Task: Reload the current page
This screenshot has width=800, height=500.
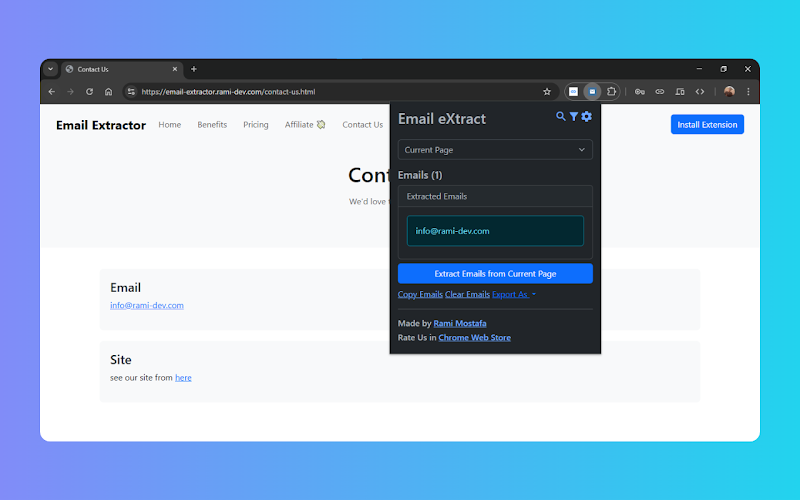Action: point(89,92)
